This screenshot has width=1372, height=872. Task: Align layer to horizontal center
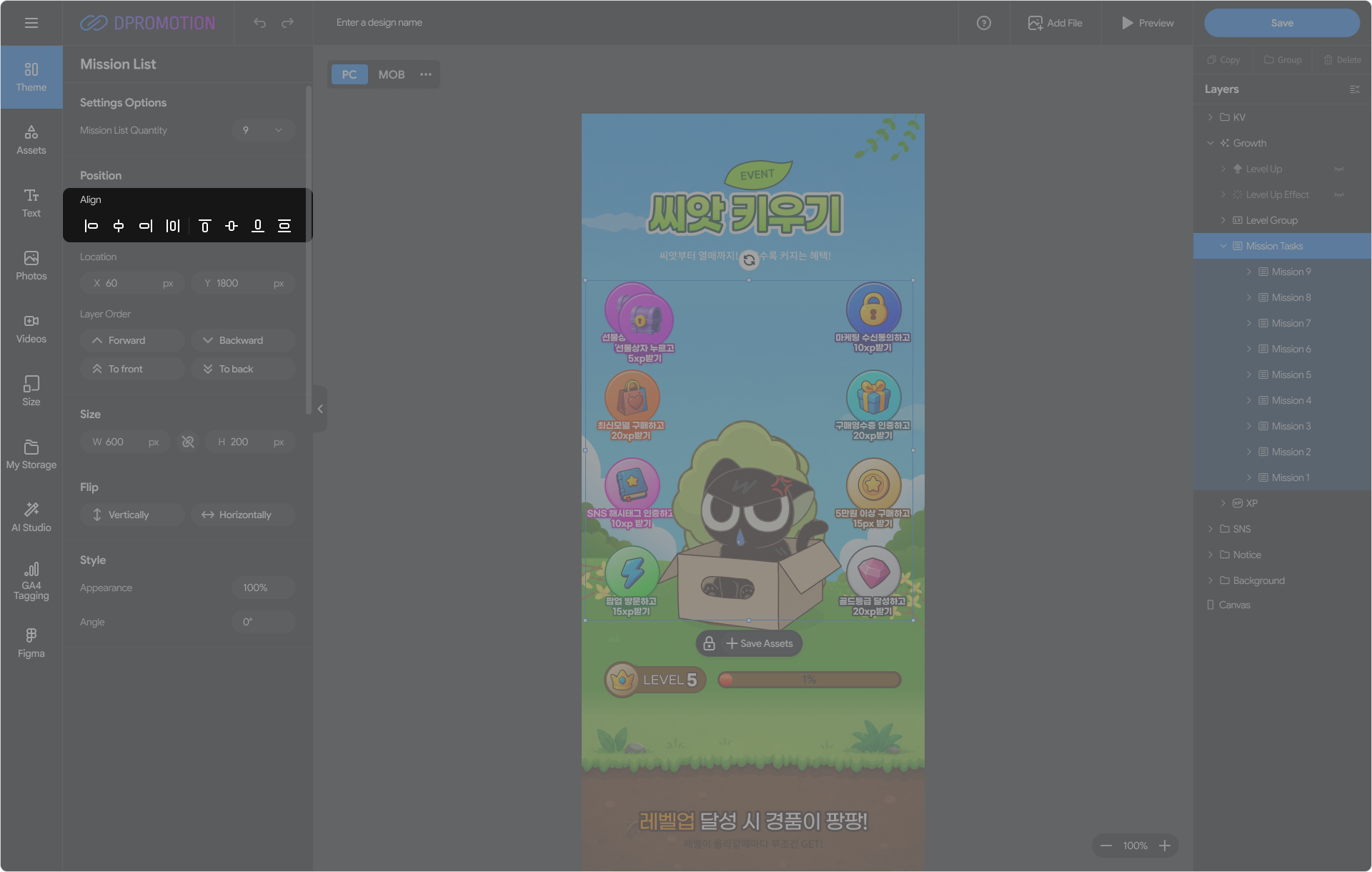coord(119,226)
